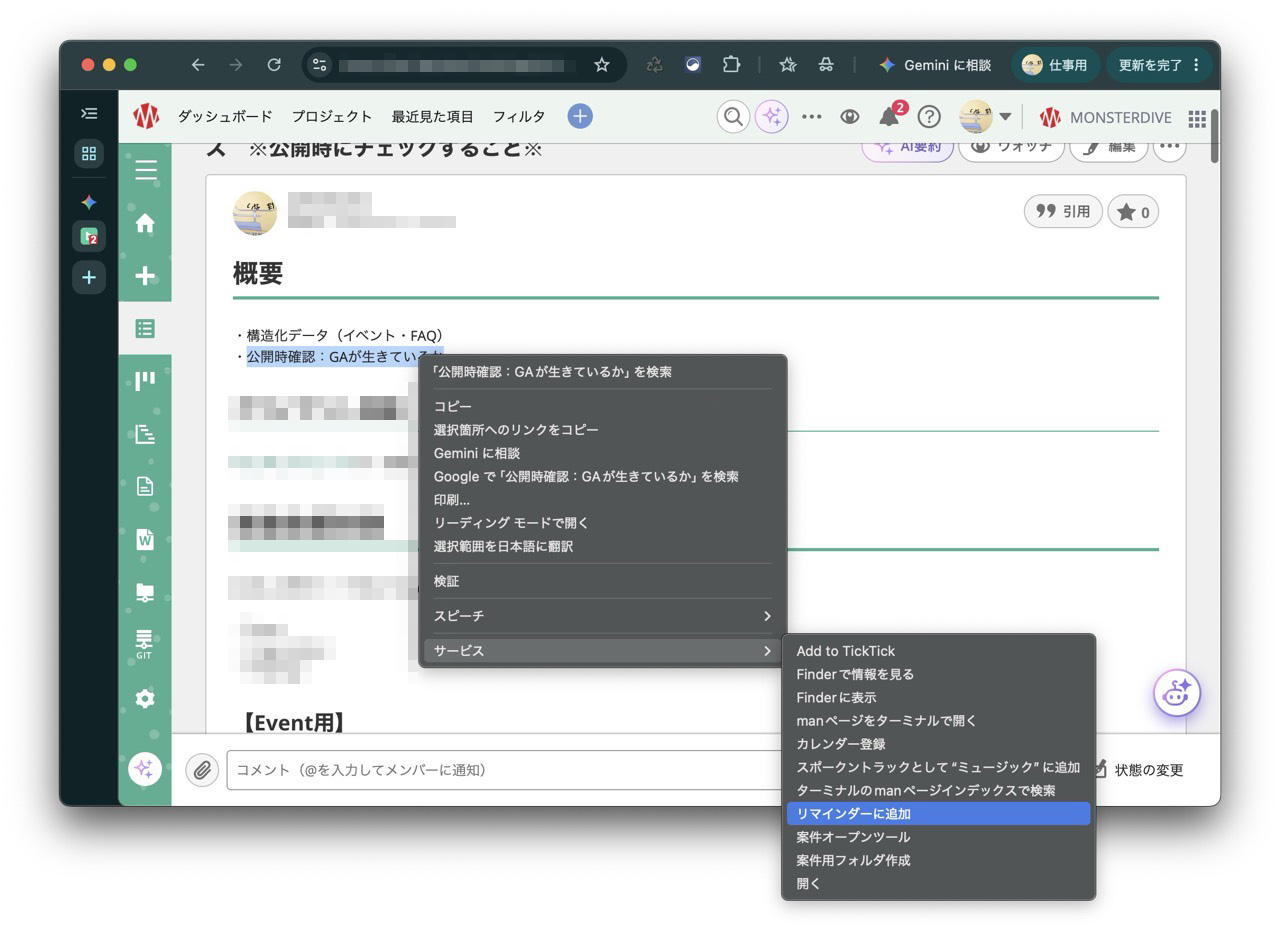Click the 引用 quote button

click(1063, 211)
